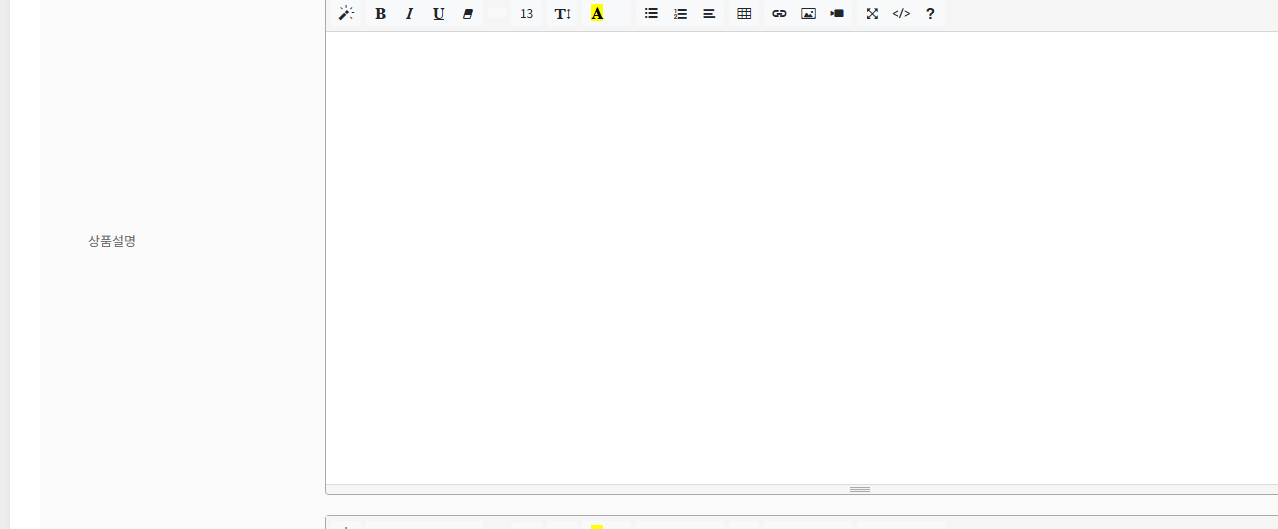The width and height of the screenshot is (1278, 529).
Task: Open the HTML code view
Action: [901, 14]
